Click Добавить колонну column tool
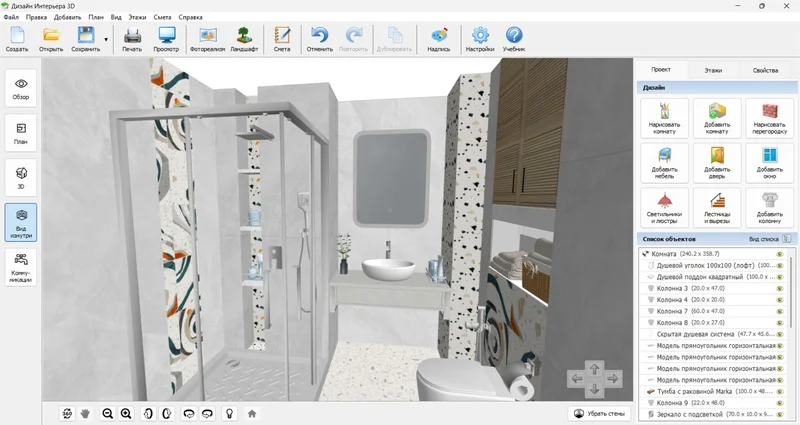 tap(769, 208)
